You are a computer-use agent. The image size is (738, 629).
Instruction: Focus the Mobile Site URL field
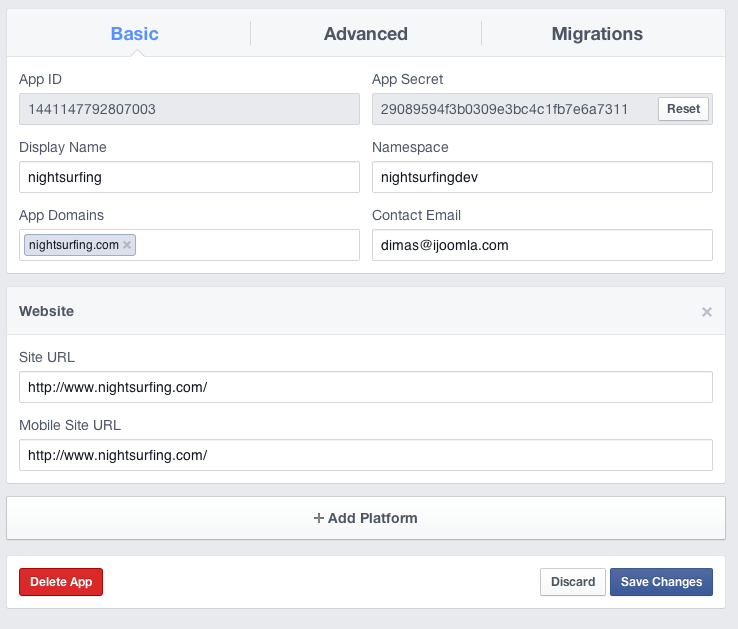[x=366, y=455]
